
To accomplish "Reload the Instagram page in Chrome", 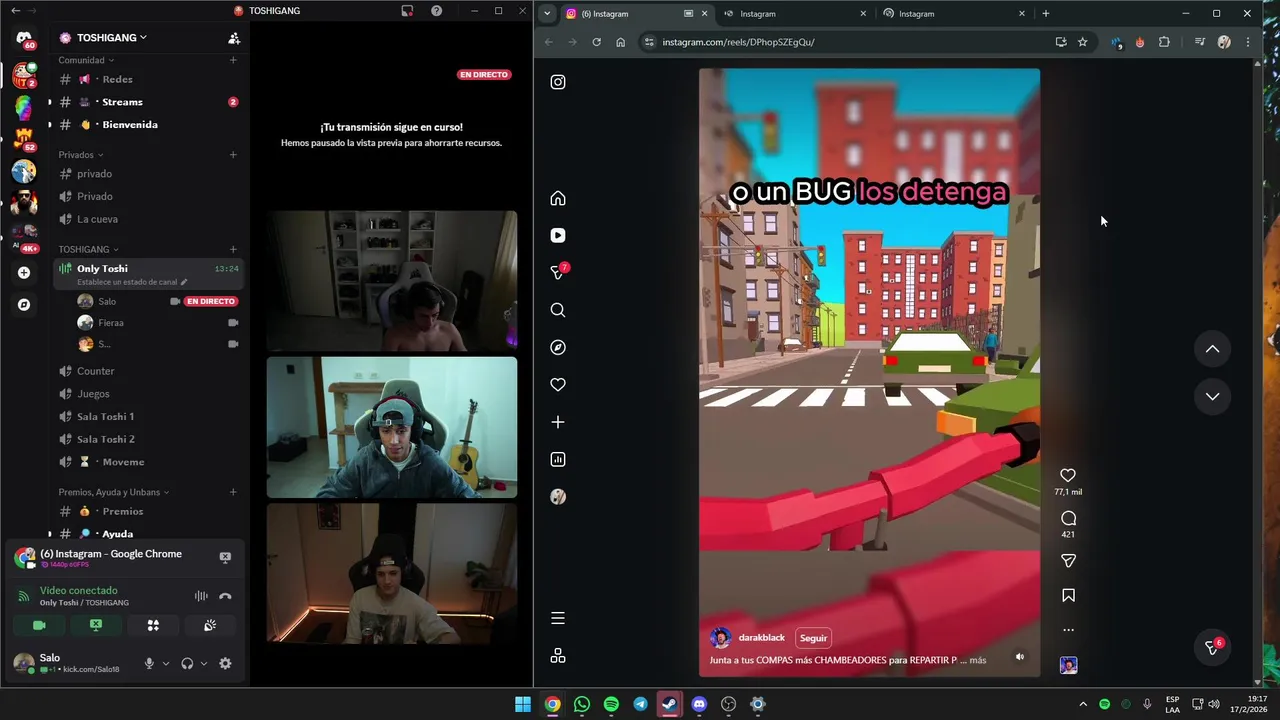I will coord(596,42).
